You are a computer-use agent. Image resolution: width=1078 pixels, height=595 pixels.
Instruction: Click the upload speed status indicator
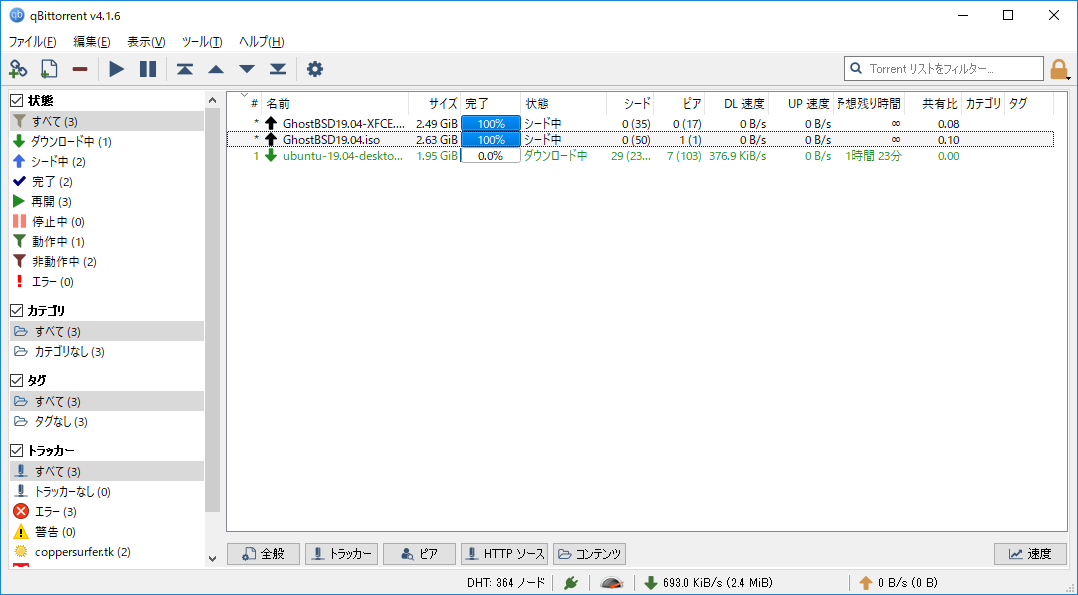point(898,583)
